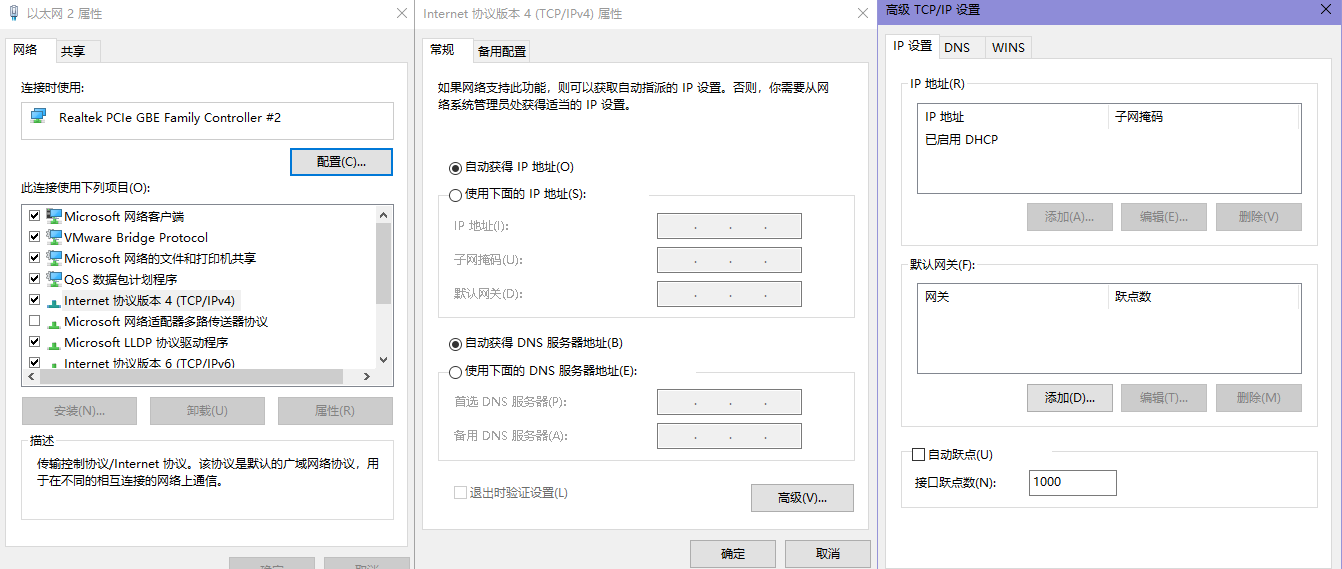
Task: Click the 网关 column header
Action: (x=1013, y=297)
